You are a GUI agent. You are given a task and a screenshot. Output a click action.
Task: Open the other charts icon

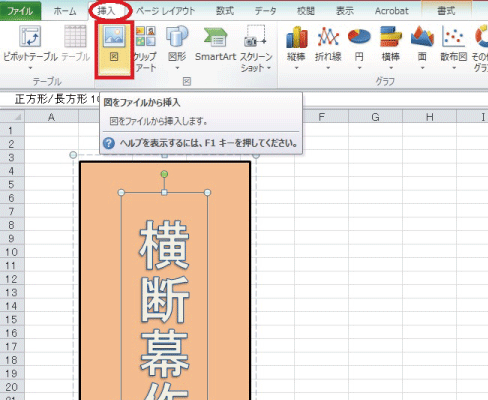(481, 37)
